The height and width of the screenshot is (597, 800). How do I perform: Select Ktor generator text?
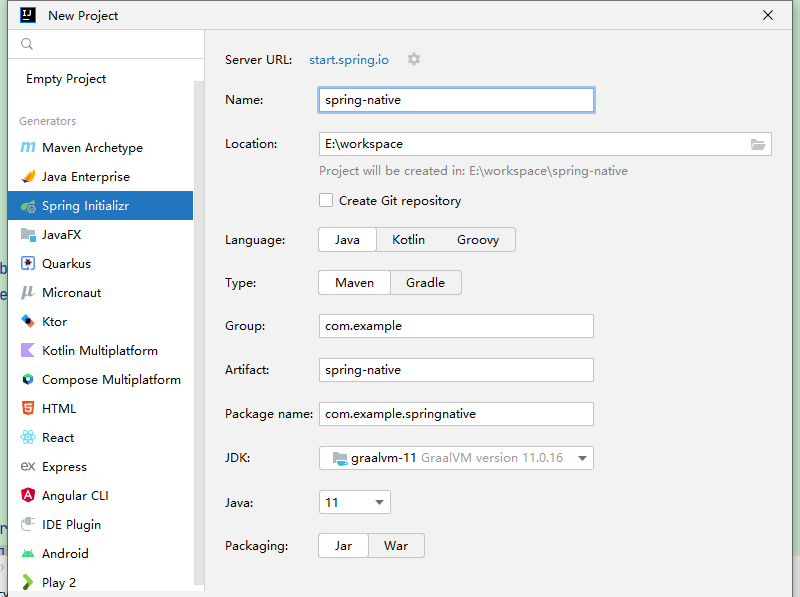pyautogui.click(x=55, y=322)
